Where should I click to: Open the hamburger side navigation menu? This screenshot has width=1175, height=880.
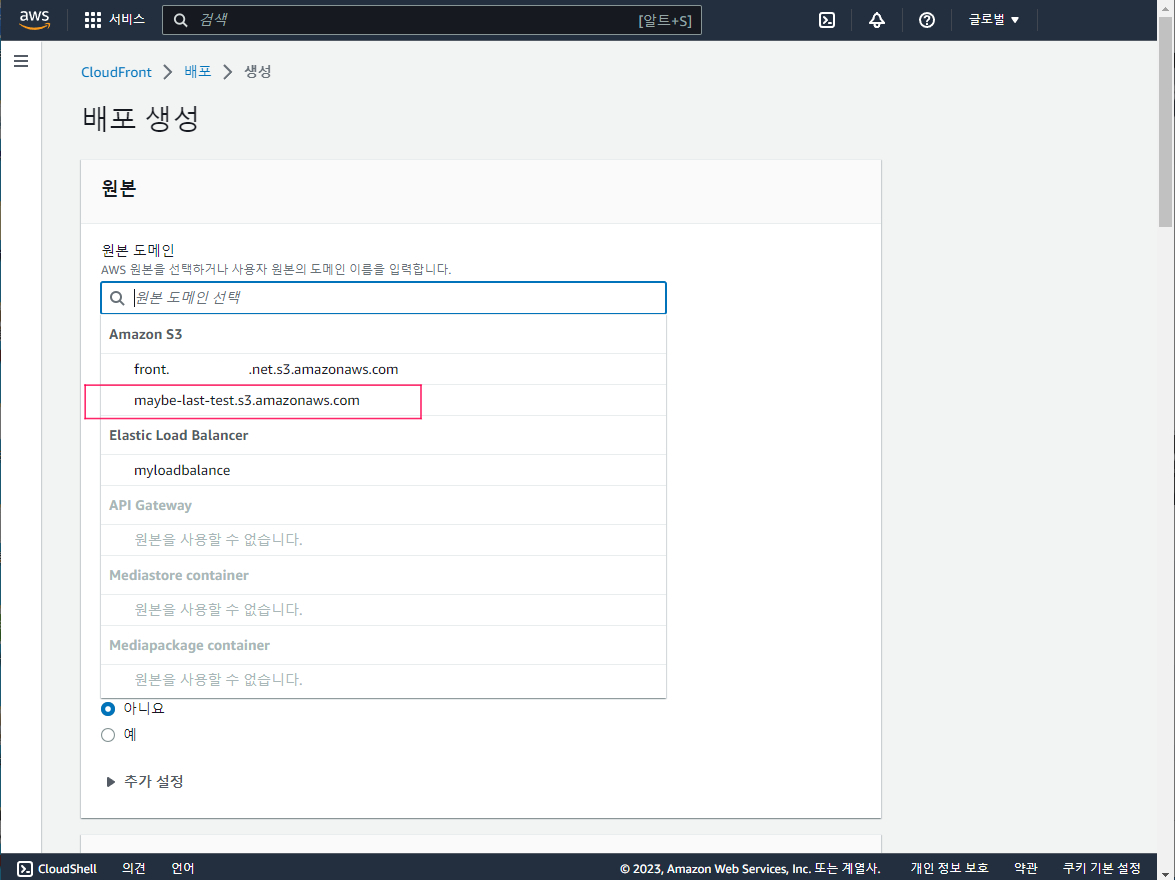coord(21,61)
